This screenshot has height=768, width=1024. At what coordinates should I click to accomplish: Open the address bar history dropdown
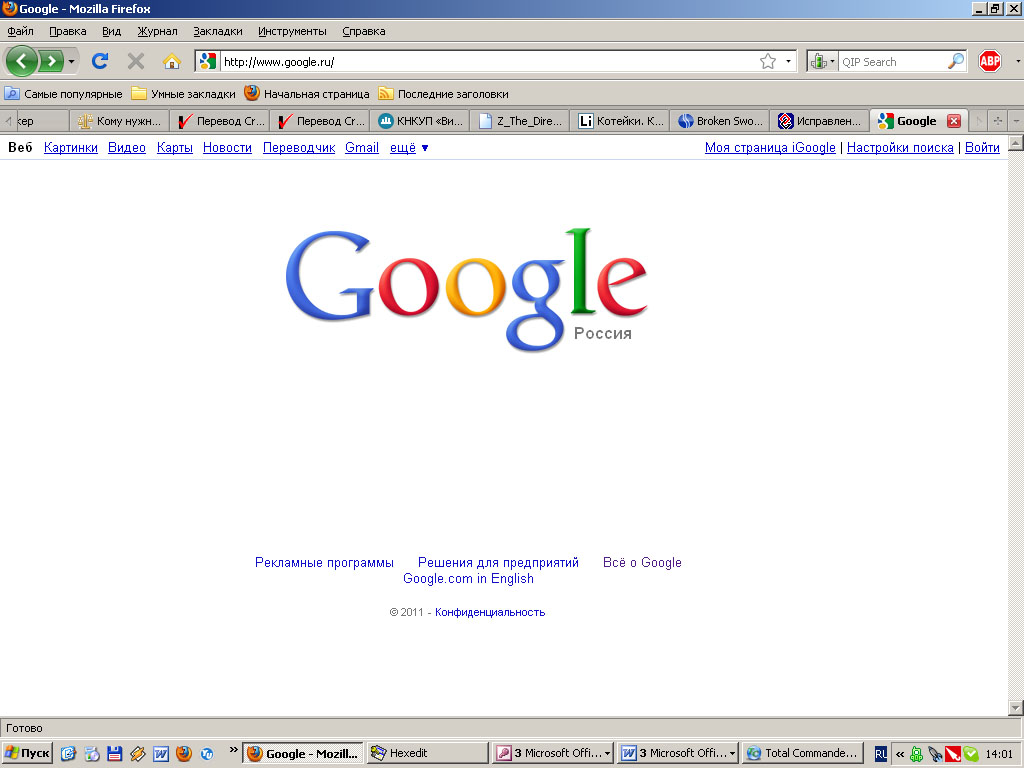[788, 61]
